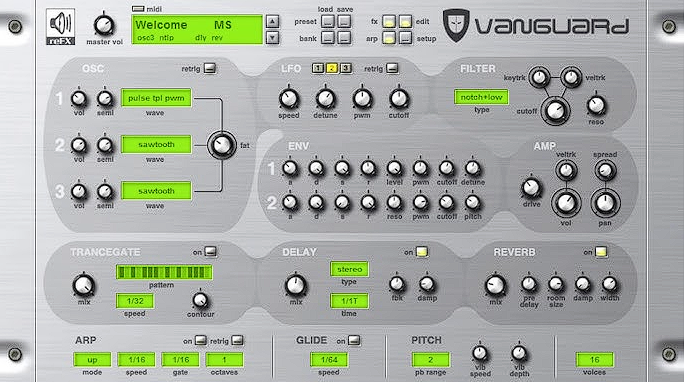Open glide speed selector '1/64'

(x=329, y=360)
